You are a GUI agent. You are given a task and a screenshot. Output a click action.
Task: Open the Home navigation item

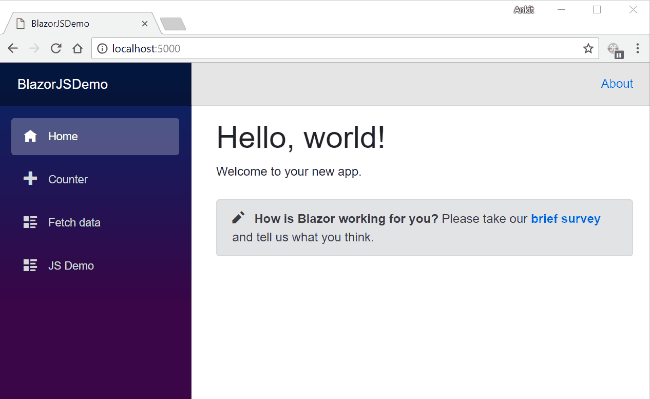click(95, 136)
